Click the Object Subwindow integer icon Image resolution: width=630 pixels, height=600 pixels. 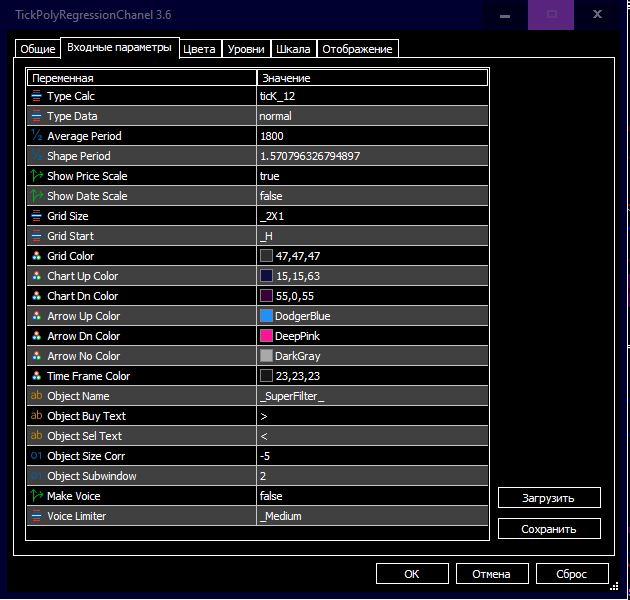click(37, 476)
